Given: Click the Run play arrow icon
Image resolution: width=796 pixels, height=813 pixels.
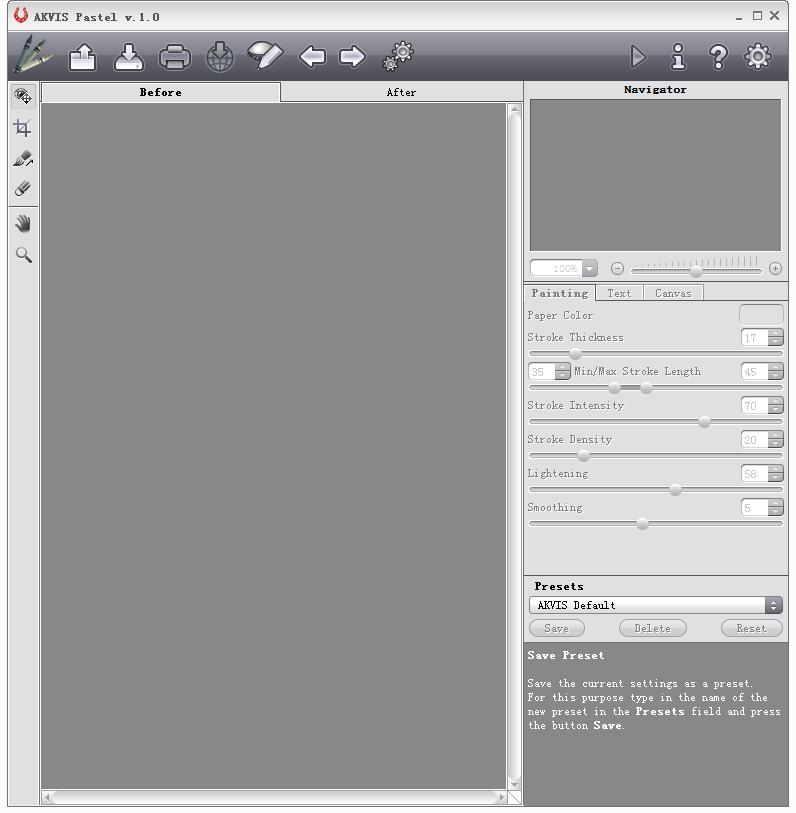Looking at the screenshot, I should [x=637, y=57].
